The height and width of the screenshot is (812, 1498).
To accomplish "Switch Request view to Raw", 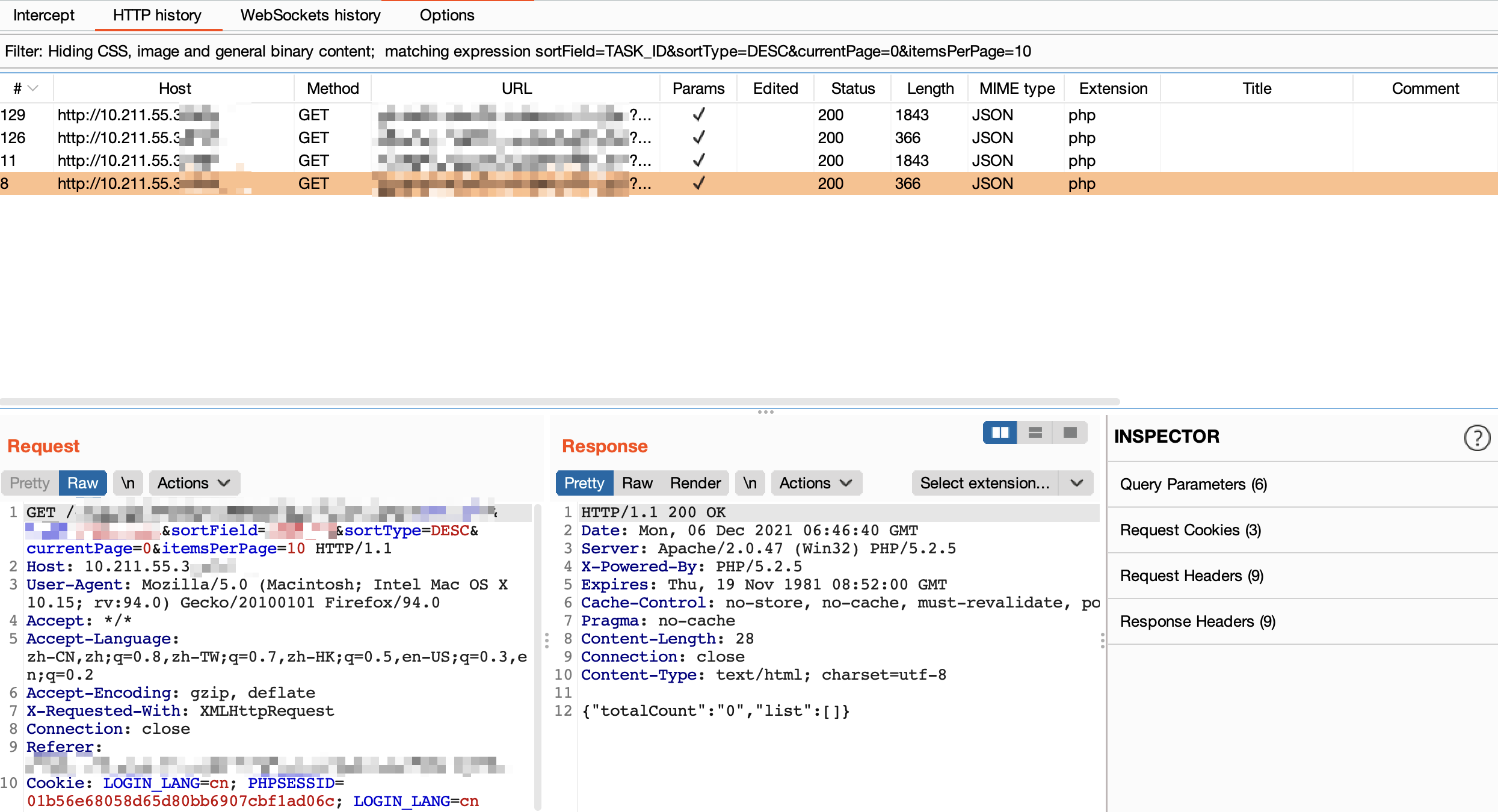I will click(82, 483).
